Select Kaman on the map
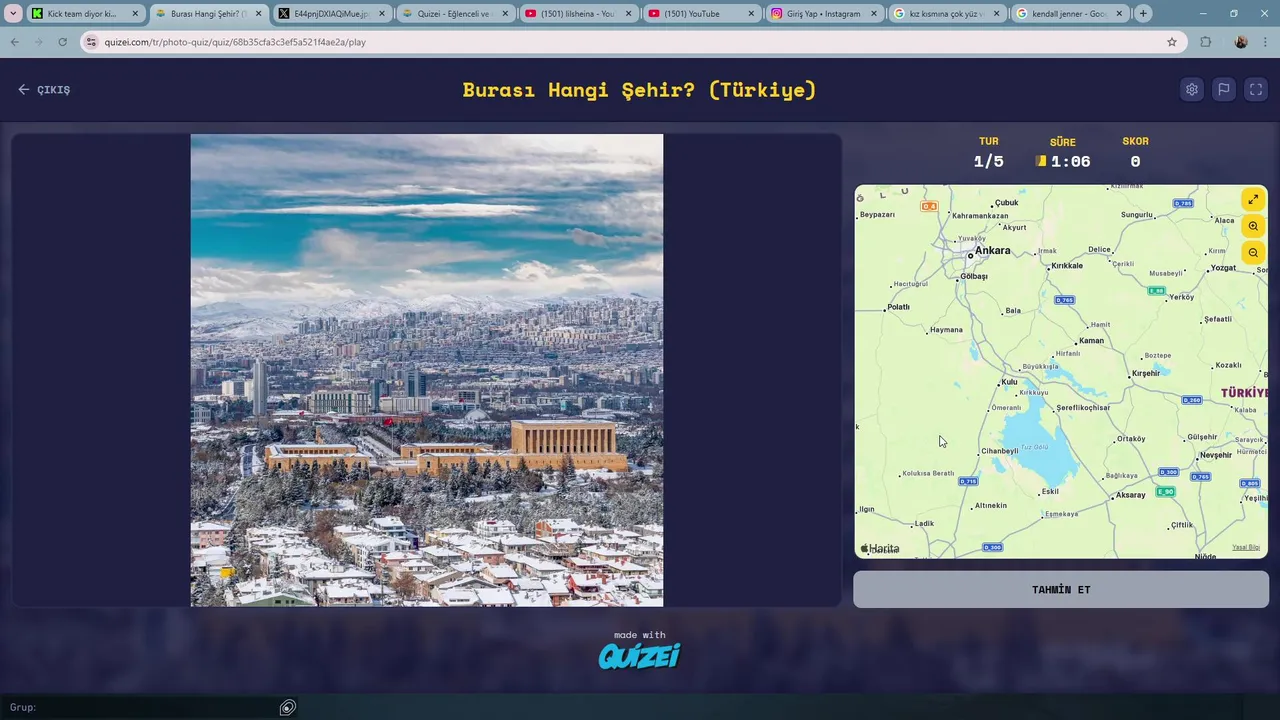 click(1091, 341)
